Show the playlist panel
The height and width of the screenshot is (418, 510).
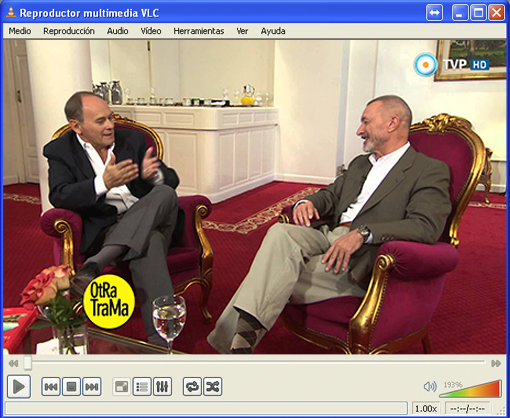[142, 387]
